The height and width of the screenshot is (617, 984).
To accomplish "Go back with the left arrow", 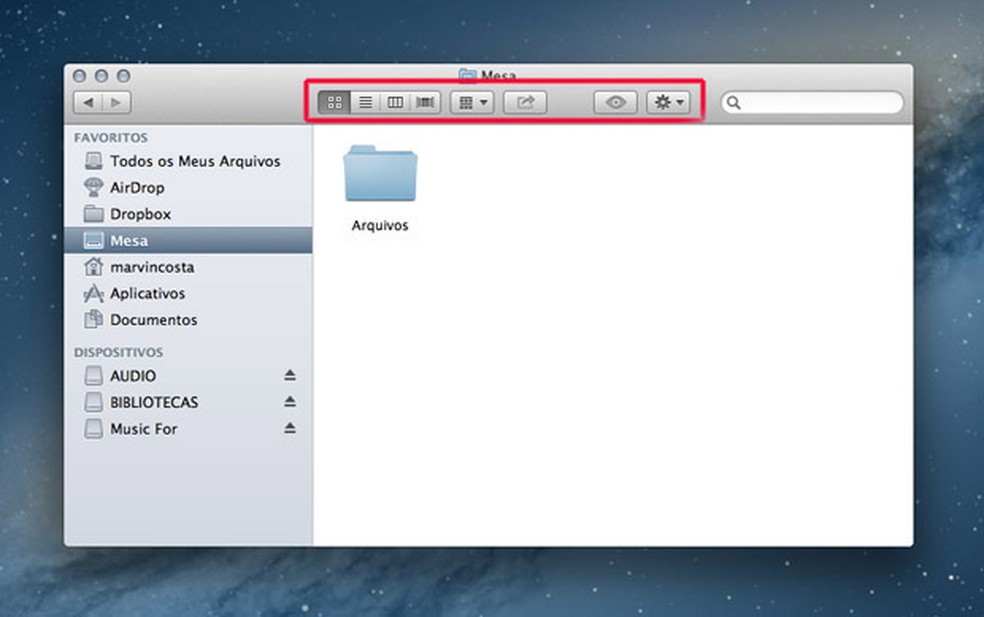I will coord(88,102).
